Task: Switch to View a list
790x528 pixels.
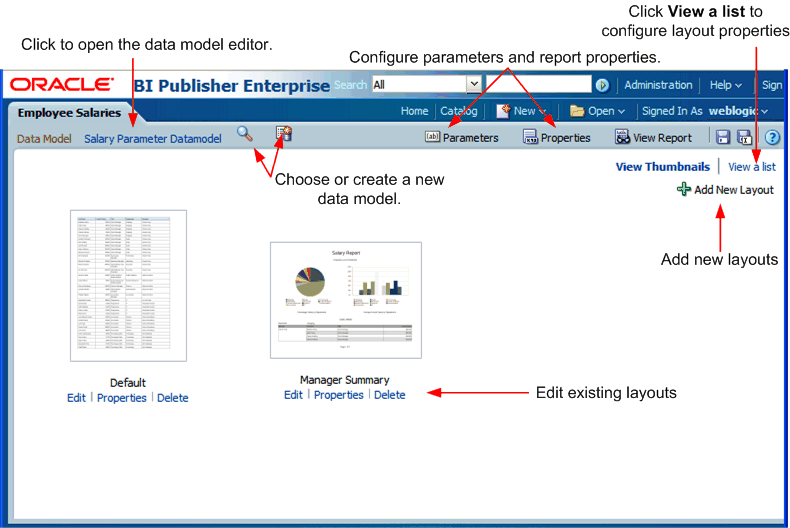Action: click(x=752, y=167)
